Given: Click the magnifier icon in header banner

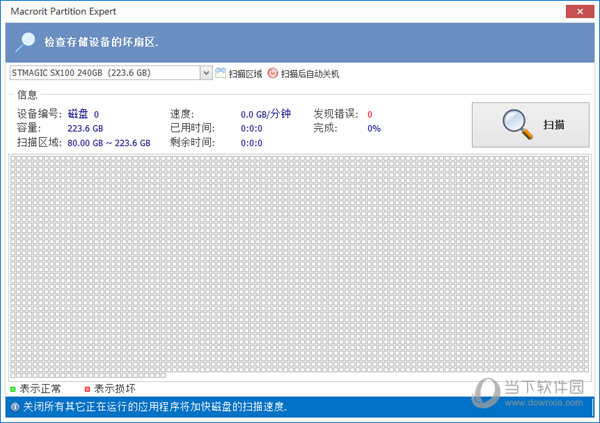Looking at the screenshot, I should 25,42.
